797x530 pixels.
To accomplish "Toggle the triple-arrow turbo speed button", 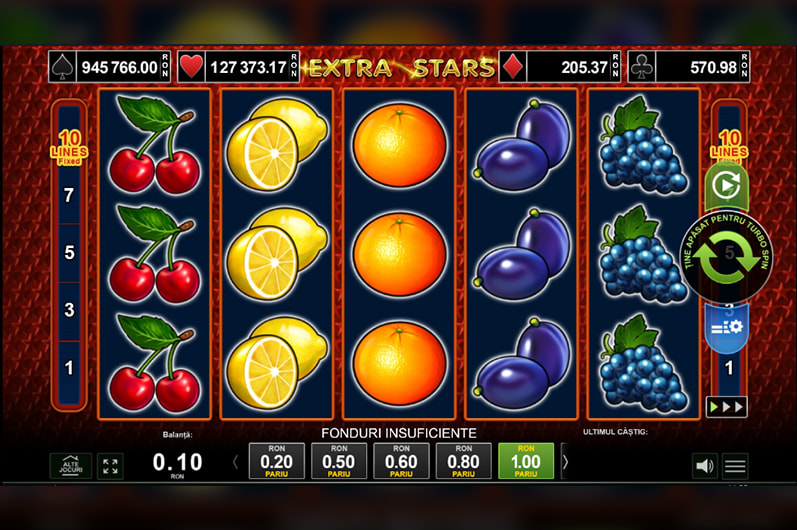I will coord(726,407).
